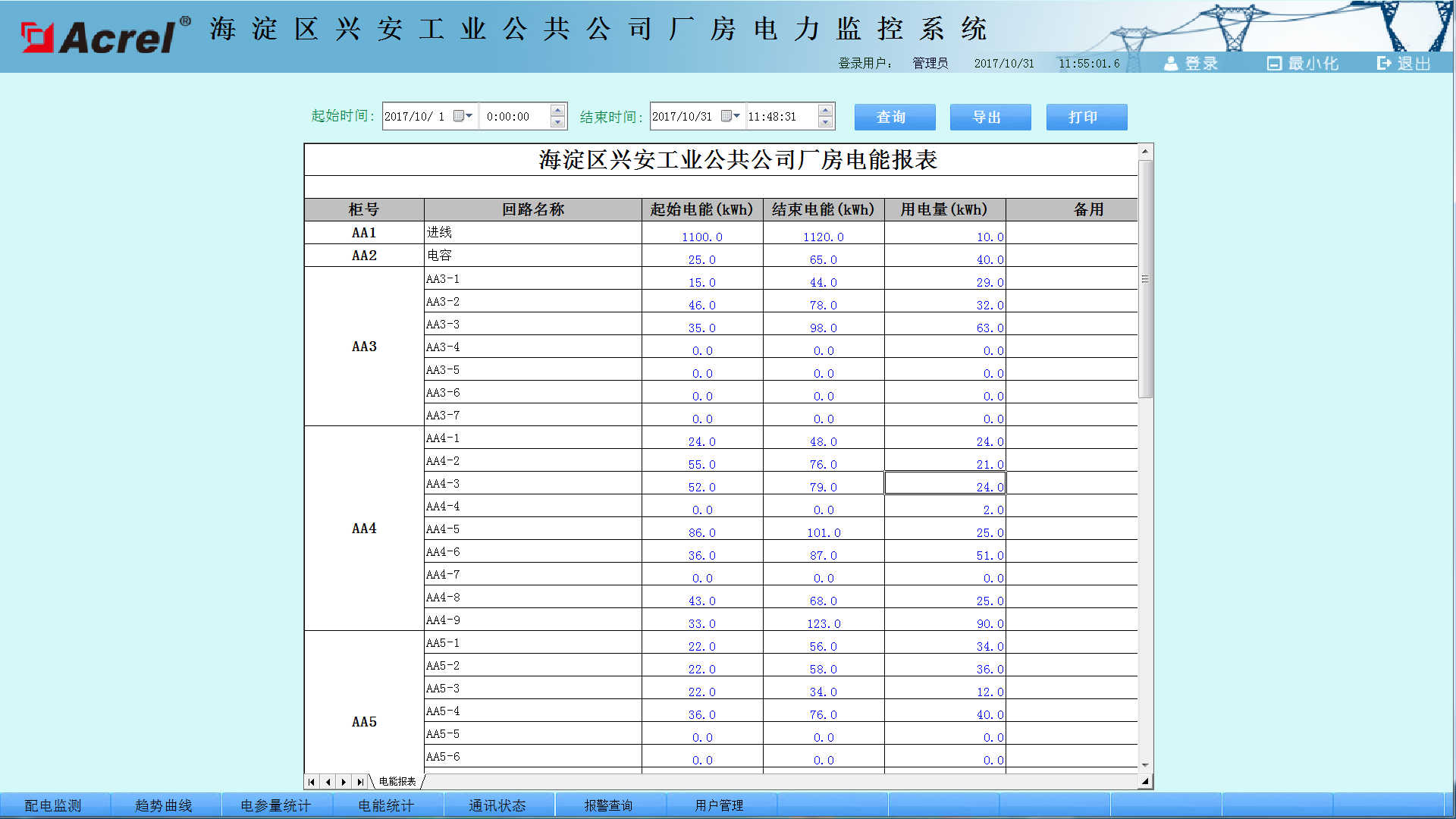The width and height of the screenshot is (1456, 819).
Task: Click the 用电量(kWh) column header
Action: point(945,209)
